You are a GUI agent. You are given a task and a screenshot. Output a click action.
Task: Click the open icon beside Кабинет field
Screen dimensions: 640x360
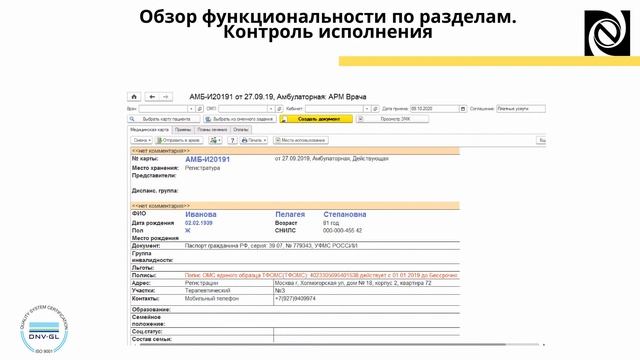coord(376,109)
